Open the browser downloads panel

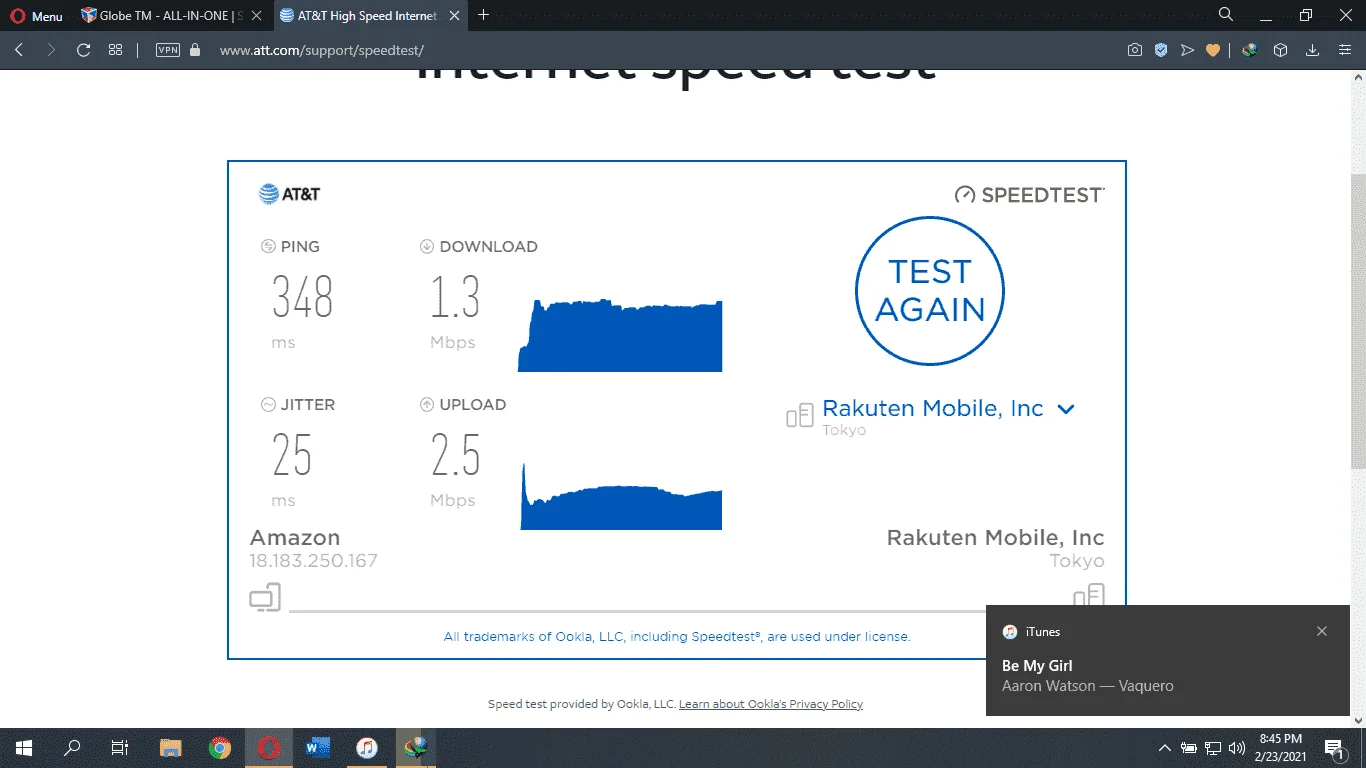pyautogui.click(x=1313, y=50)
